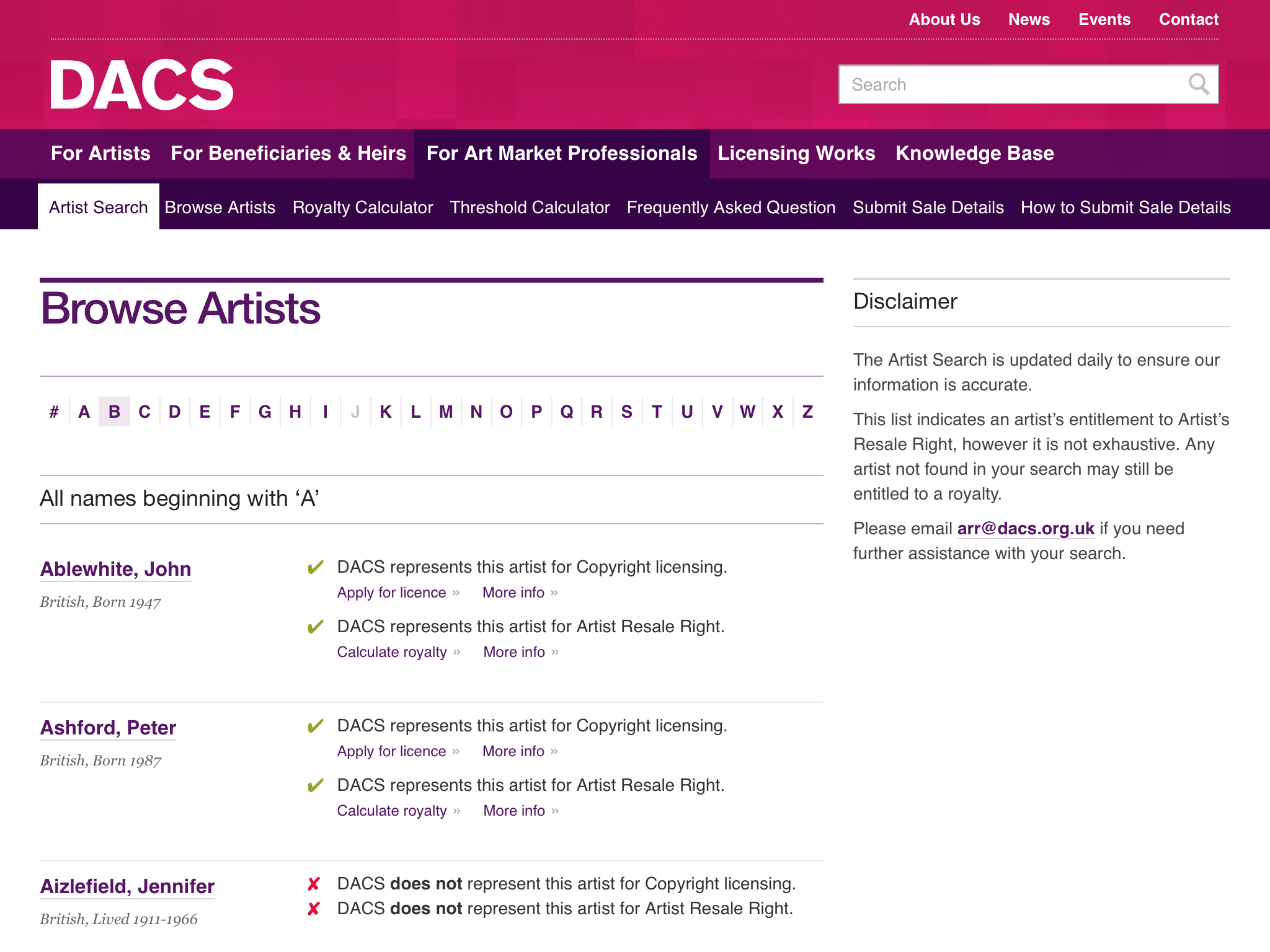Browse artists beginning with X
The width and height of the screenshot is (1270, 952).
point(778,412)
